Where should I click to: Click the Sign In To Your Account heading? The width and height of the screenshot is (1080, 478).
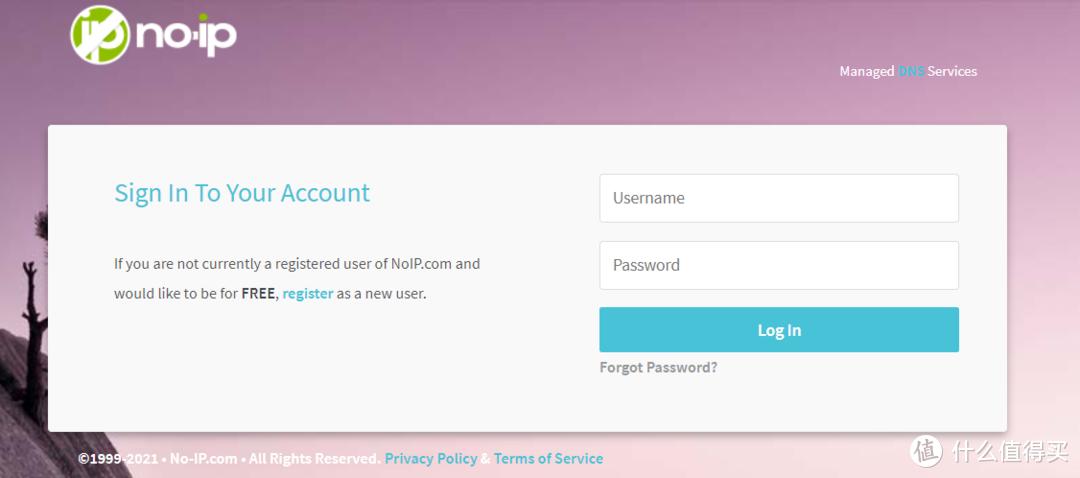[x=242, y=193]
